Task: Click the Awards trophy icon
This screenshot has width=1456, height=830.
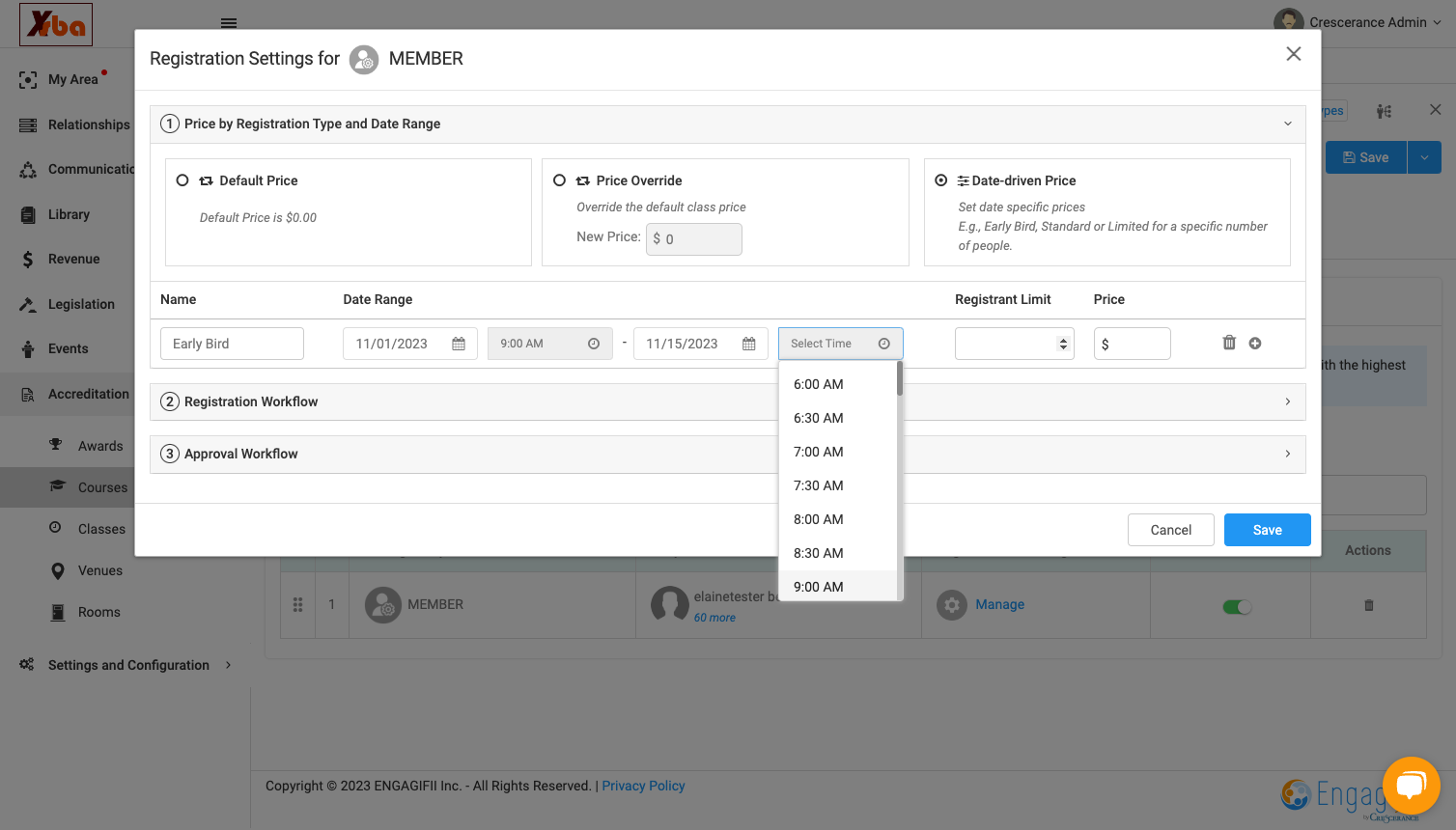Action: click(x=56, y=445)
